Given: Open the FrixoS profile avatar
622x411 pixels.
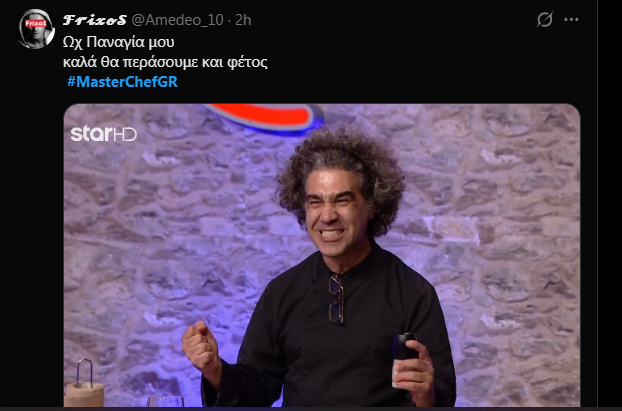Looking at the screenshot, I should pos(36,29).
